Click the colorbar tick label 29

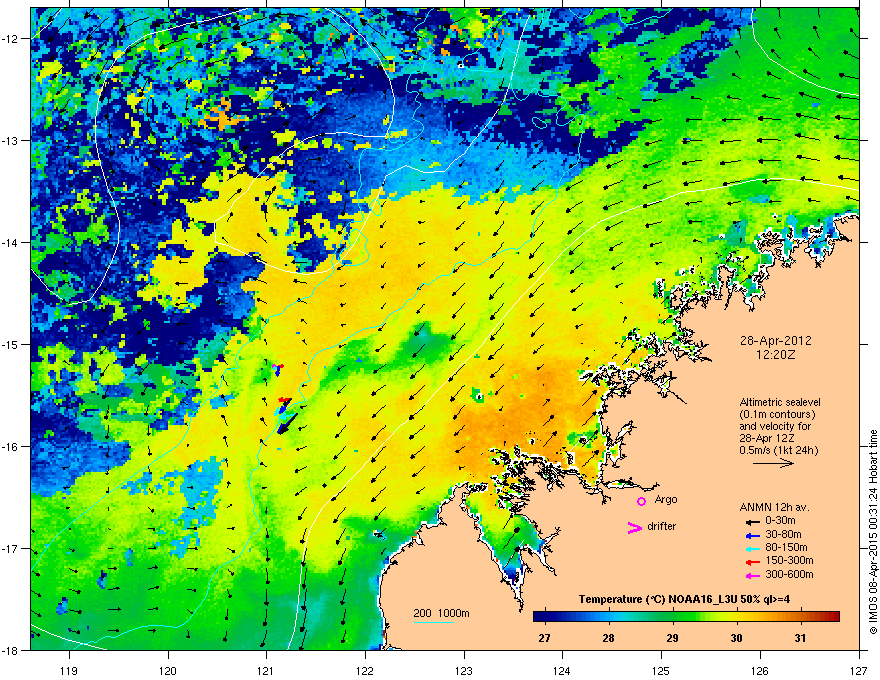(x=672, y=638)
